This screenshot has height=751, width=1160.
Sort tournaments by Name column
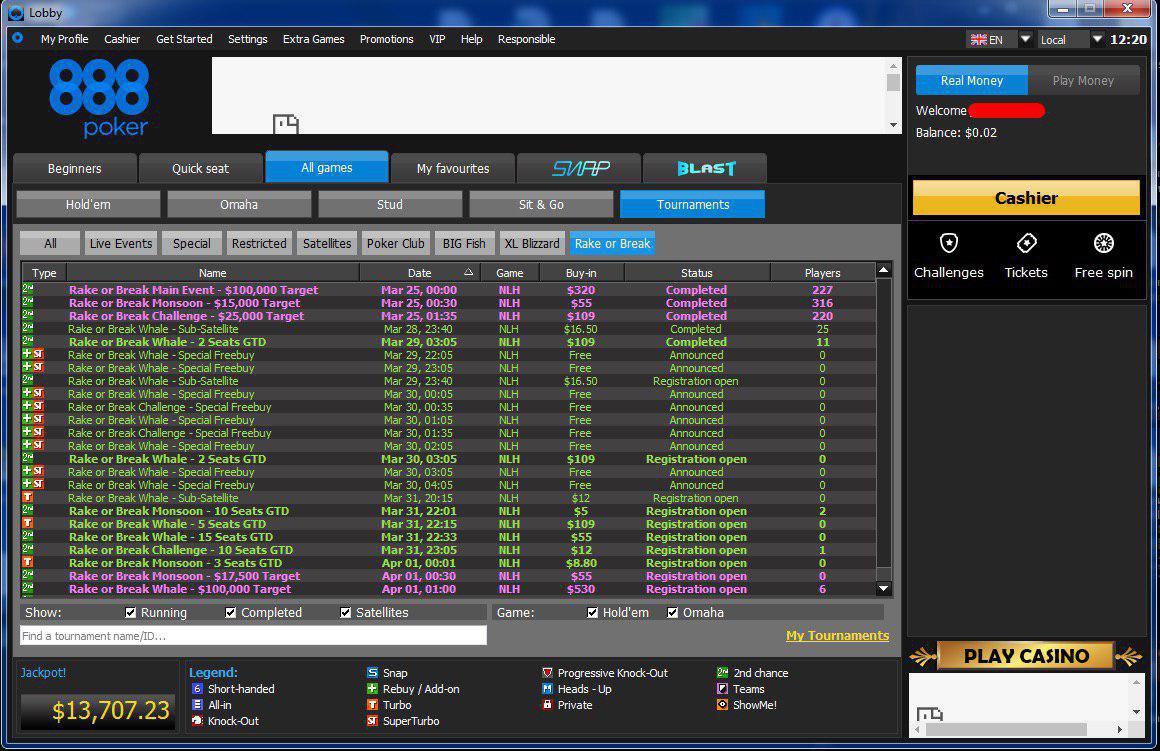coord(212,273)
